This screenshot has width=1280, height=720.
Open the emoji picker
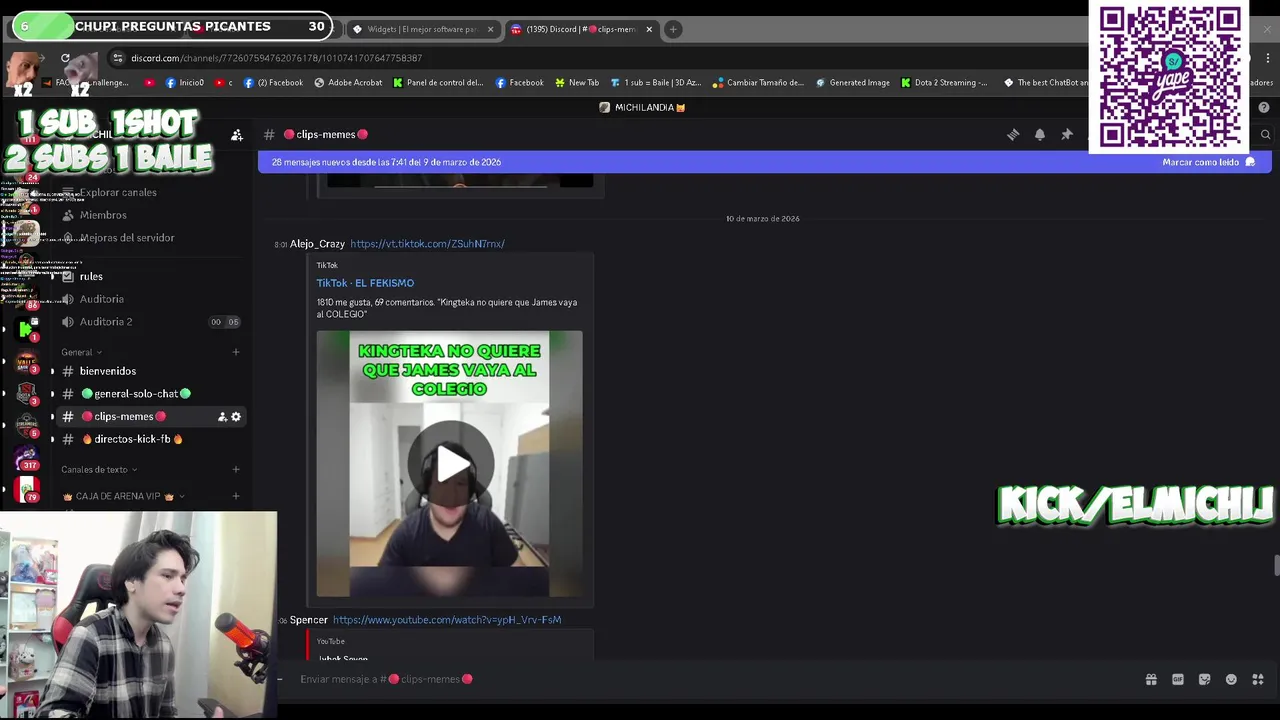[1231, 679]
